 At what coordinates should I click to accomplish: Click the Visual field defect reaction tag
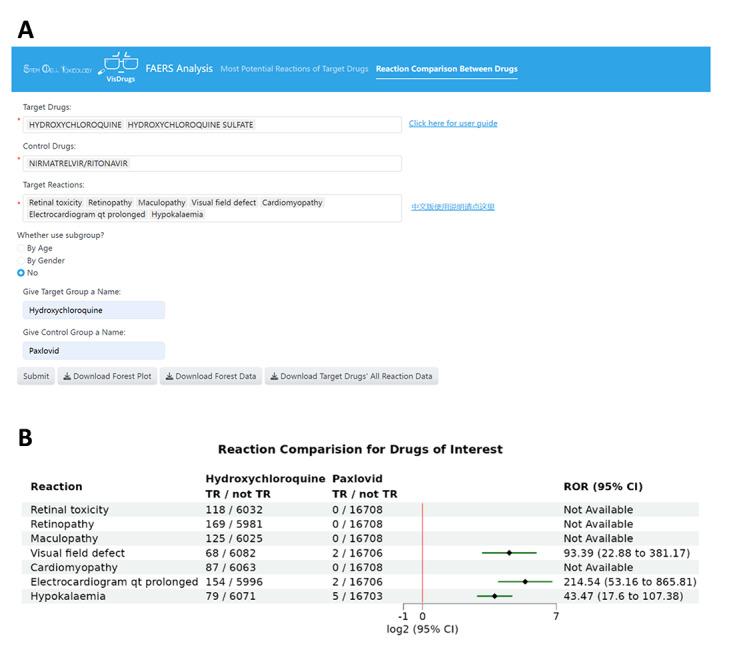click(223, 203)
